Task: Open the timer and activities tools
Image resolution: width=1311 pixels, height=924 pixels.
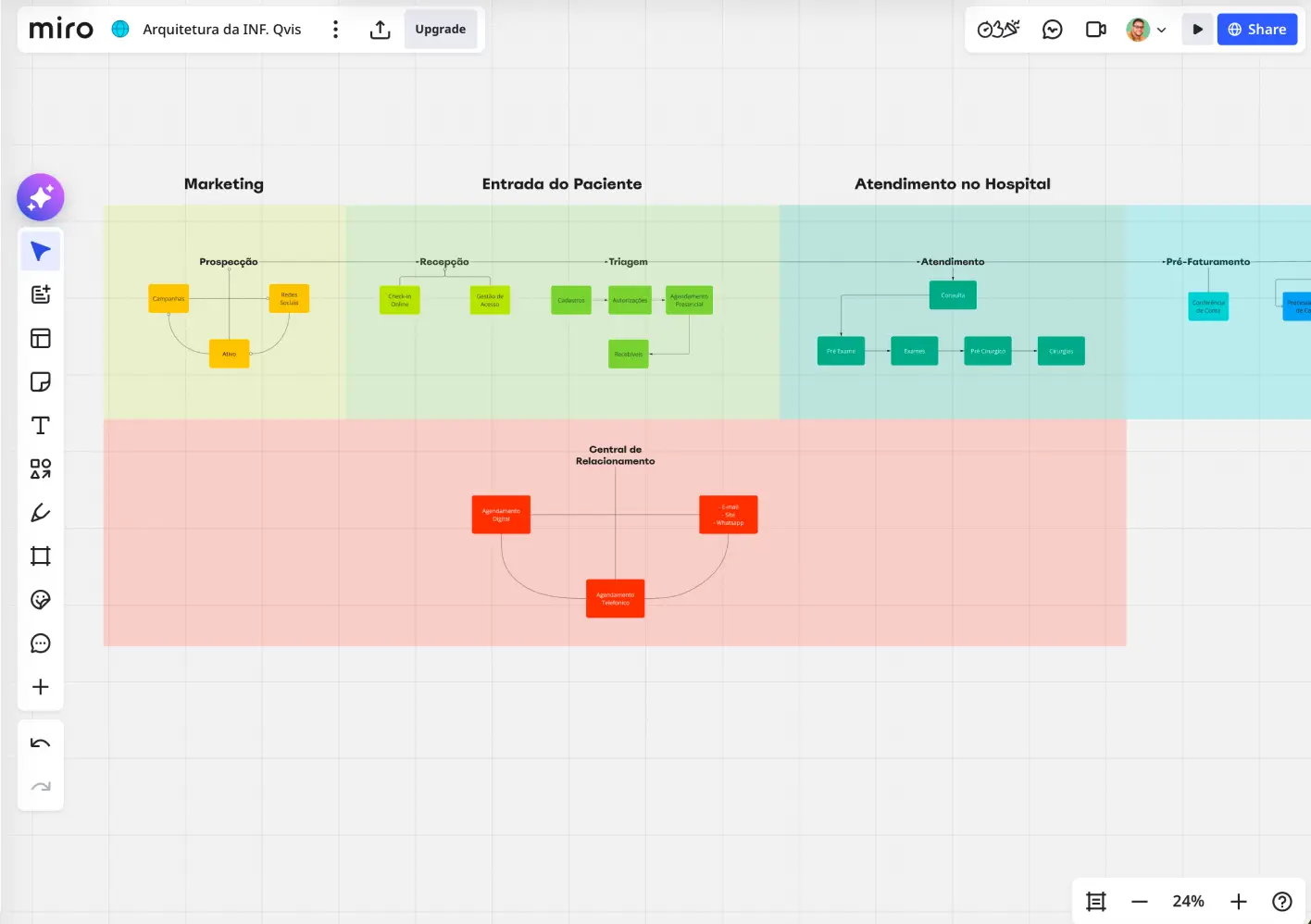Action: [x=999, y=30]
